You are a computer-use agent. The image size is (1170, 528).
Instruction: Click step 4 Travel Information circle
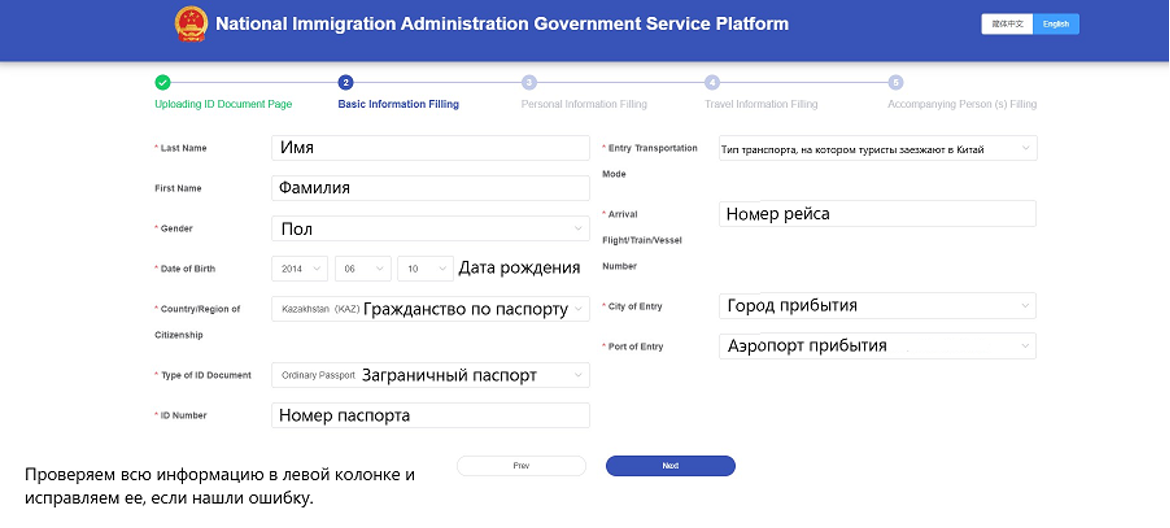pyautogui.click(x=712, y=82)
